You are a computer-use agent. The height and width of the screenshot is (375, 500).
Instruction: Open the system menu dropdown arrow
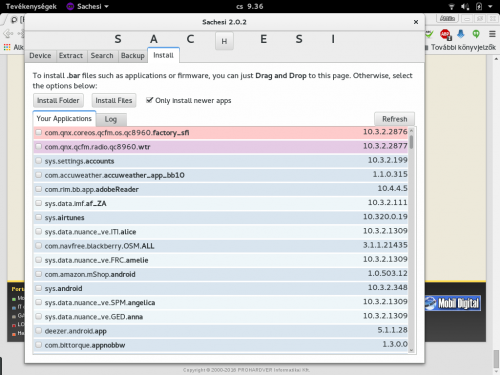click(490, 6)
